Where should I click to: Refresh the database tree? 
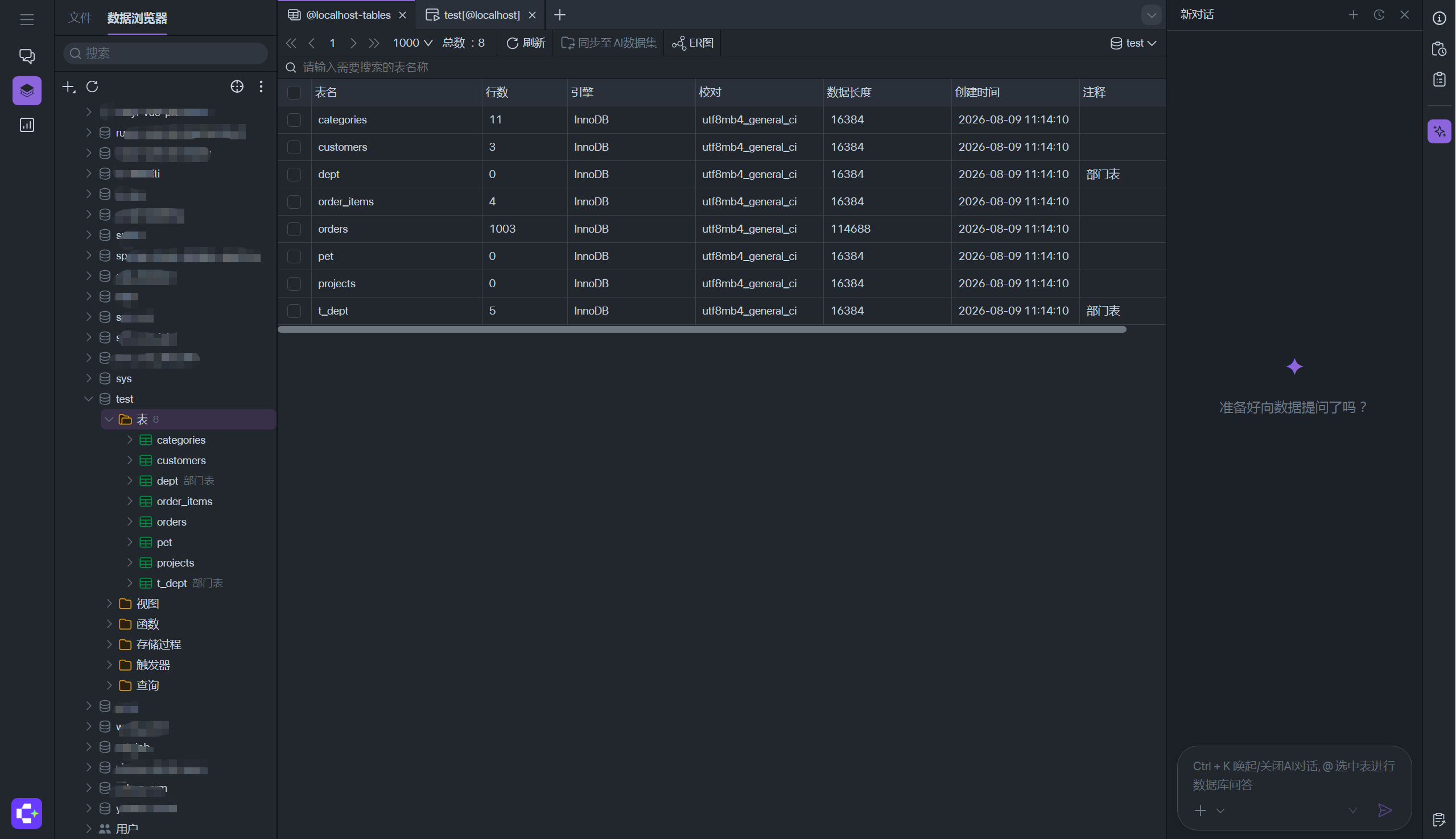pyautogui.click(x=92, y=86)
